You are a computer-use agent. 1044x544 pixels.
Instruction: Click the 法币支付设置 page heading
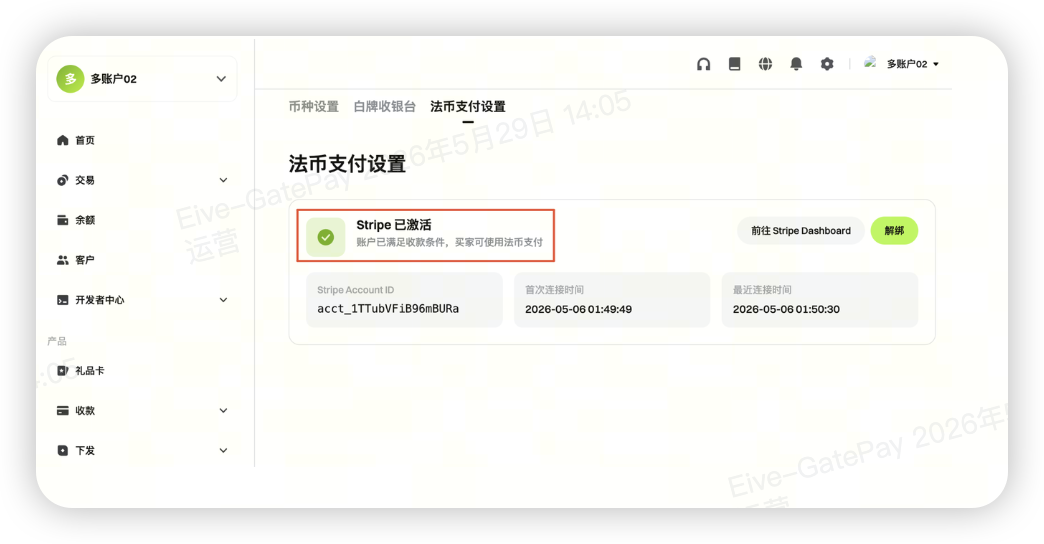pyautogui.click(x=347, y=164)
